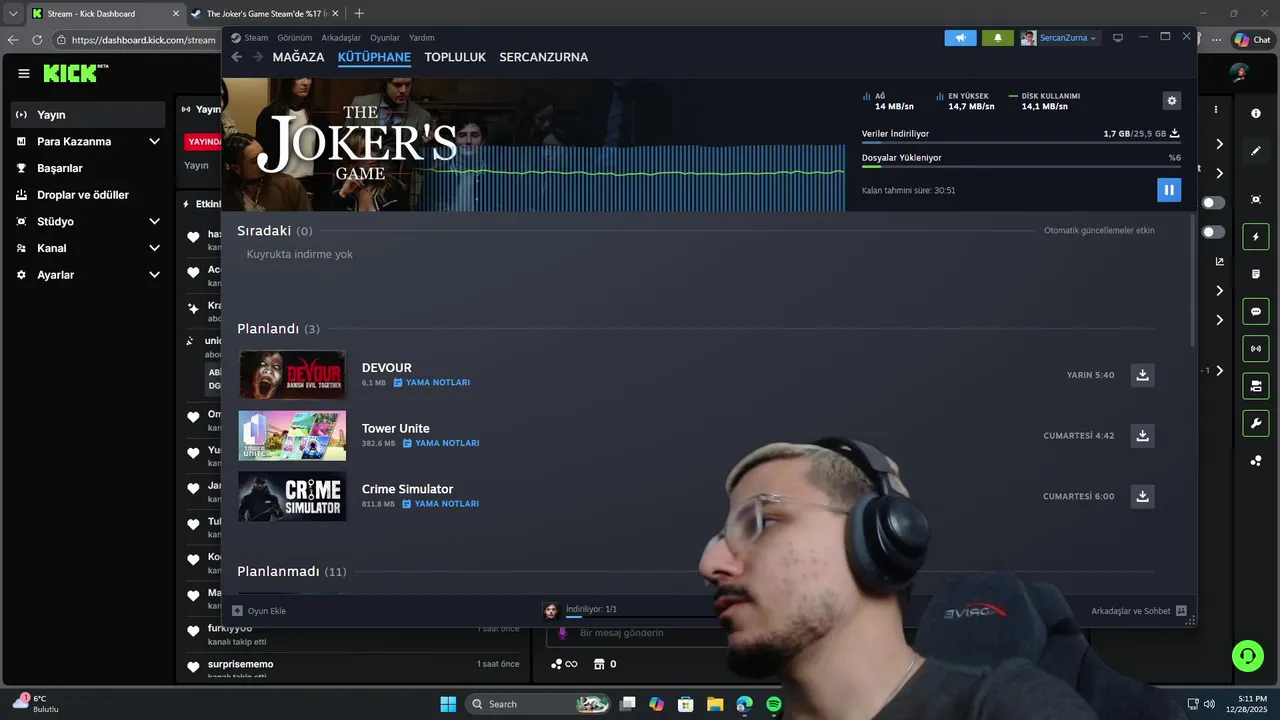Open YAMA NOTLARI for Tower Unite
Image resolution: width=1280 pixels, height=720 pixels.
[441, 443]
